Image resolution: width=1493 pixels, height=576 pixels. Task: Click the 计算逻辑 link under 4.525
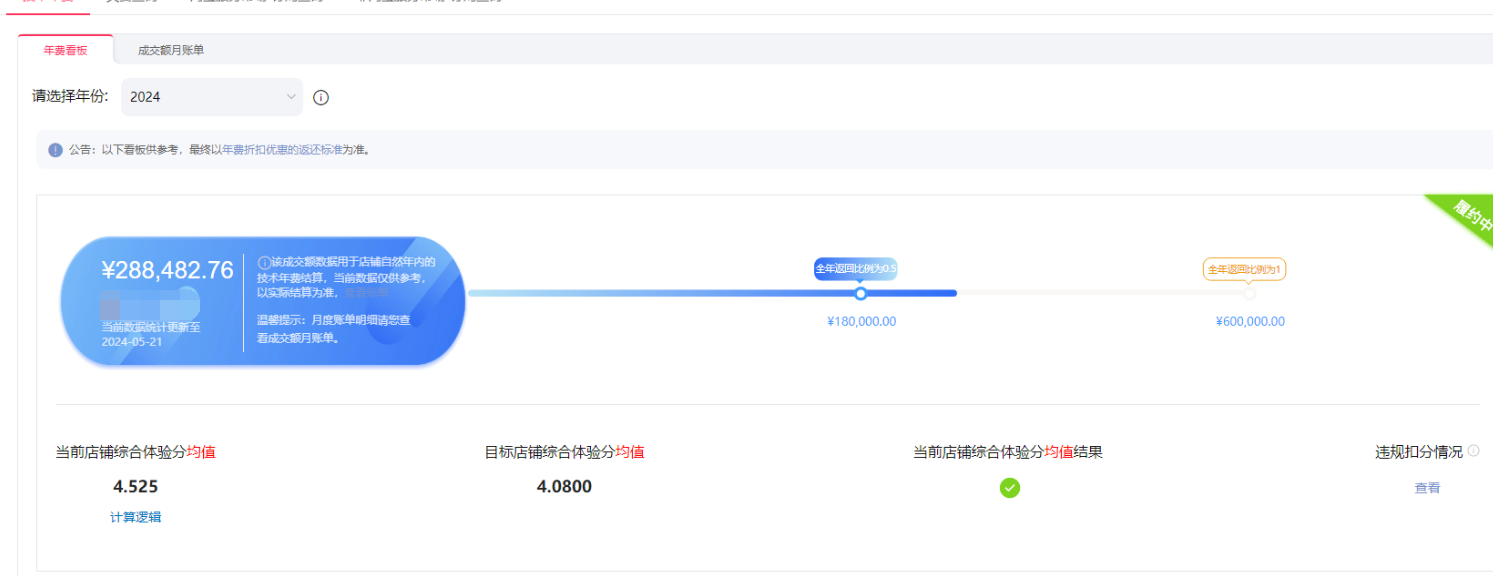135,517
